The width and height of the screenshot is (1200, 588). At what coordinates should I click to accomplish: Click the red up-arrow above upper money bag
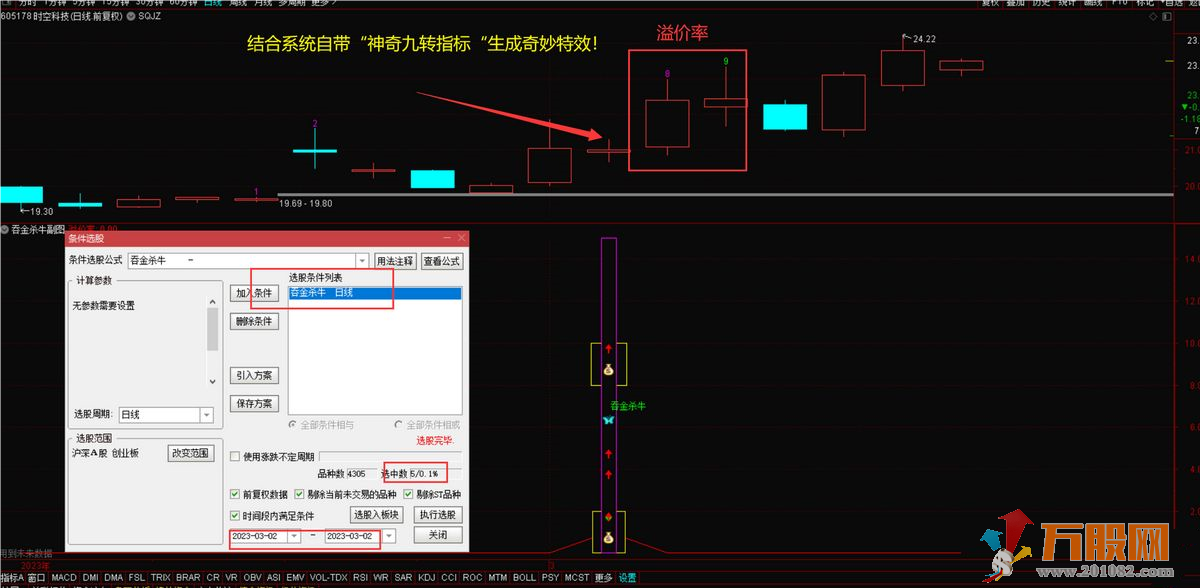(x=608, y=349)
